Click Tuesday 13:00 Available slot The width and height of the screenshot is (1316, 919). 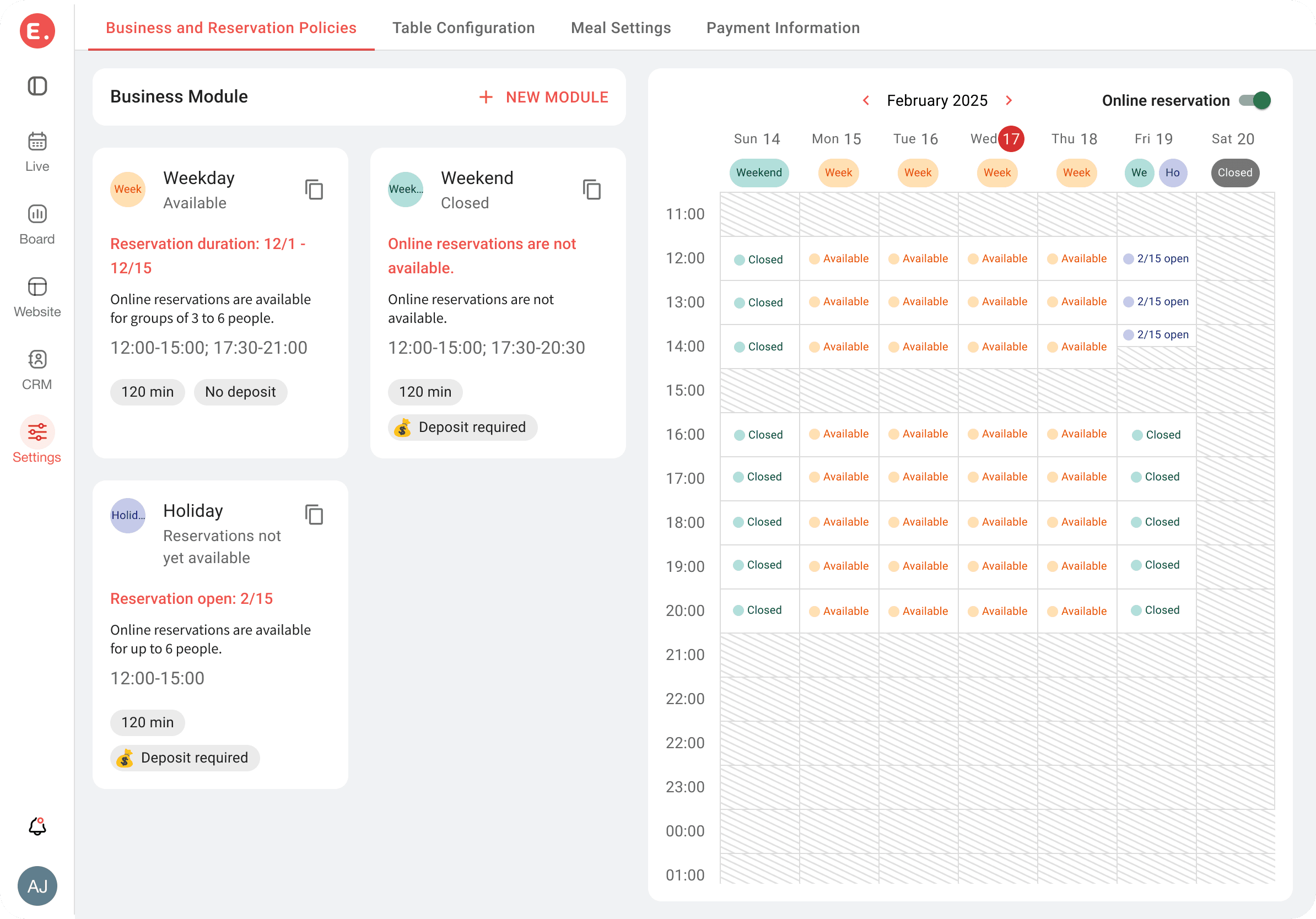(918, 301)
